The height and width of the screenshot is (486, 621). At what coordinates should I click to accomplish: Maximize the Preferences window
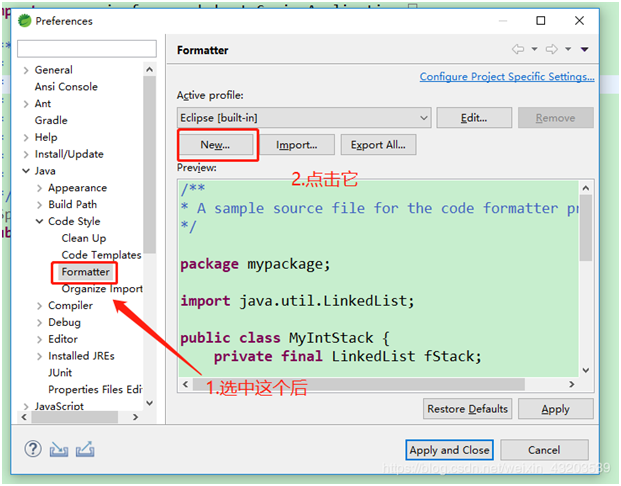[541, 20]
